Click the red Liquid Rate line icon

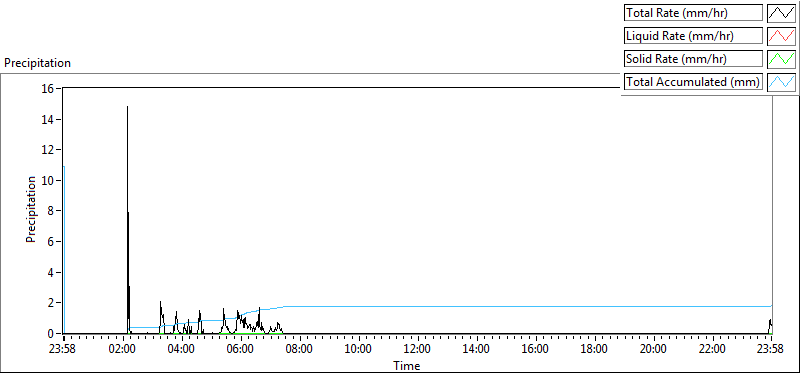[782, 36]
